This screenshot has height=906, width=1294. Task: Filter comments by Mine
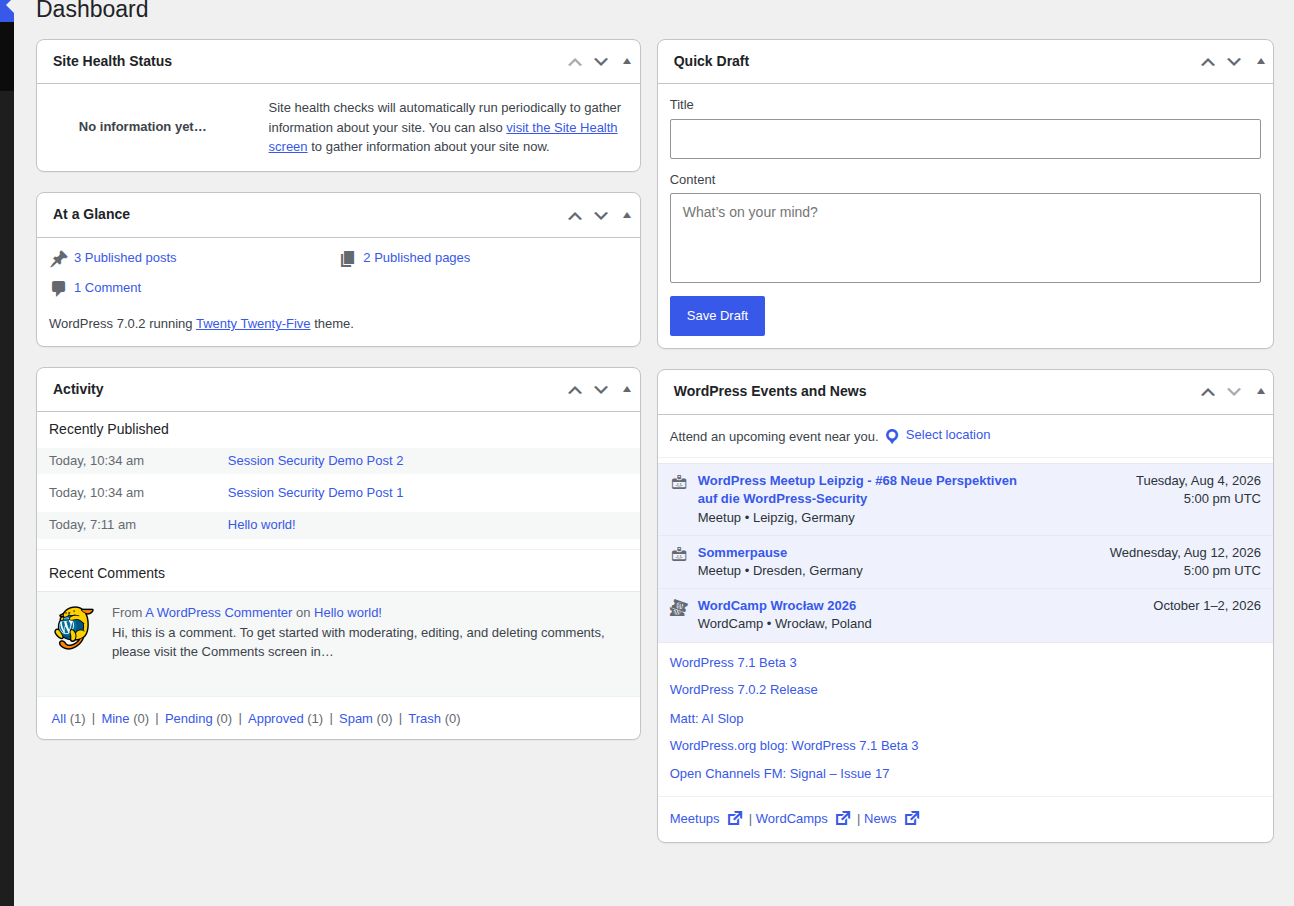point(116,718)
